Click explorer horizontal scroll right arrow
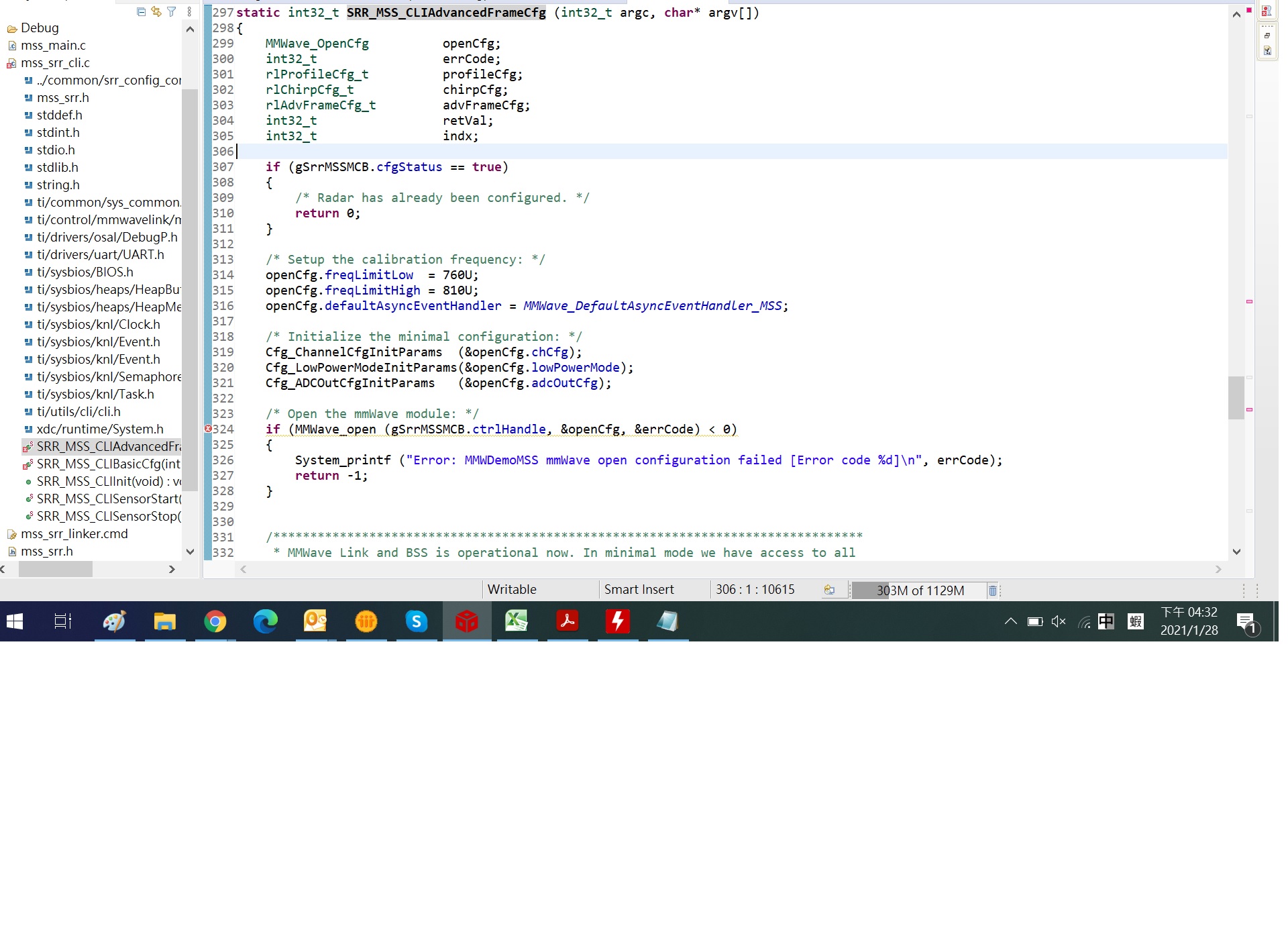Image resolution: width=1288 pixels, height=934 pixels. tap(172, 570)
